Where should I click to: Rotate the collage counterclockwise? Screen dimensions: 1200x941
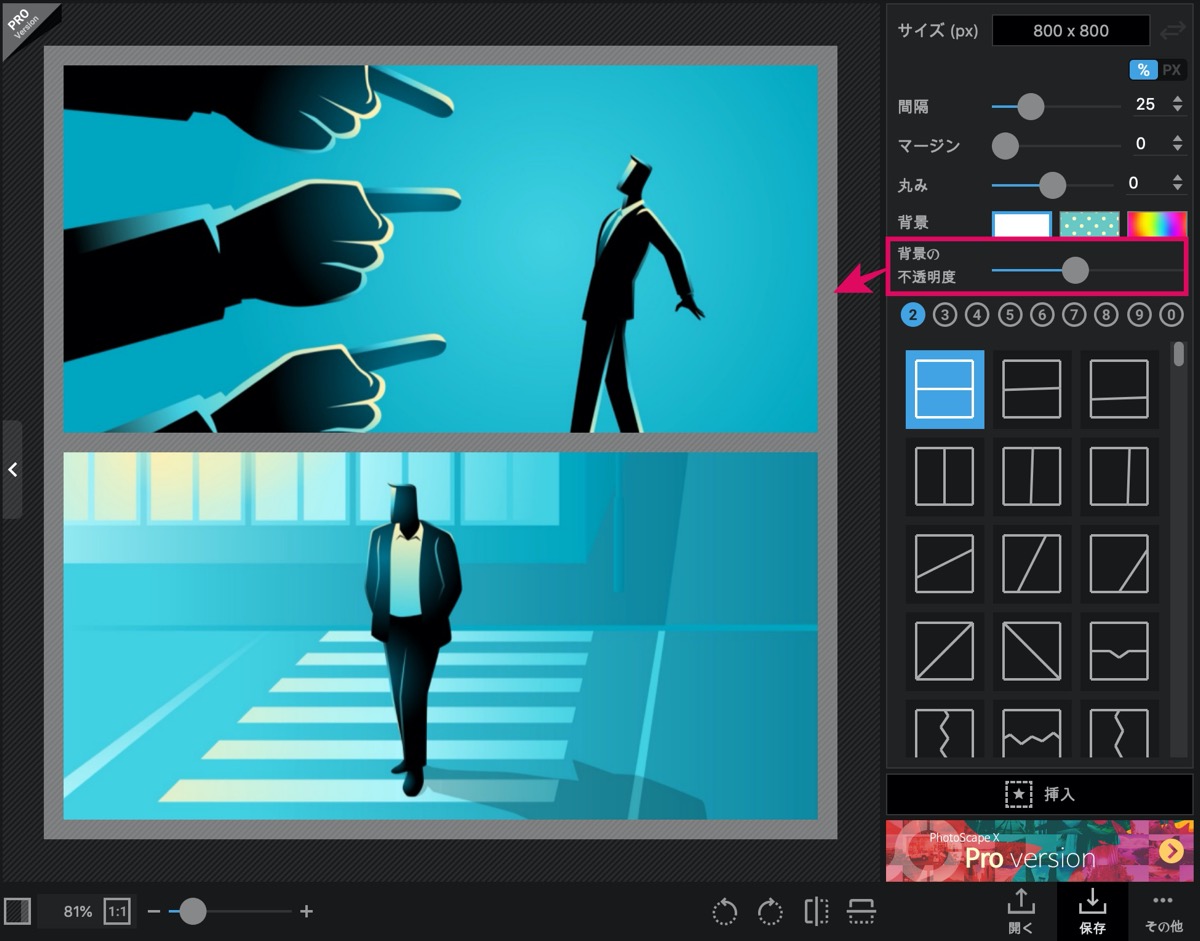click(x=725, y=912)
